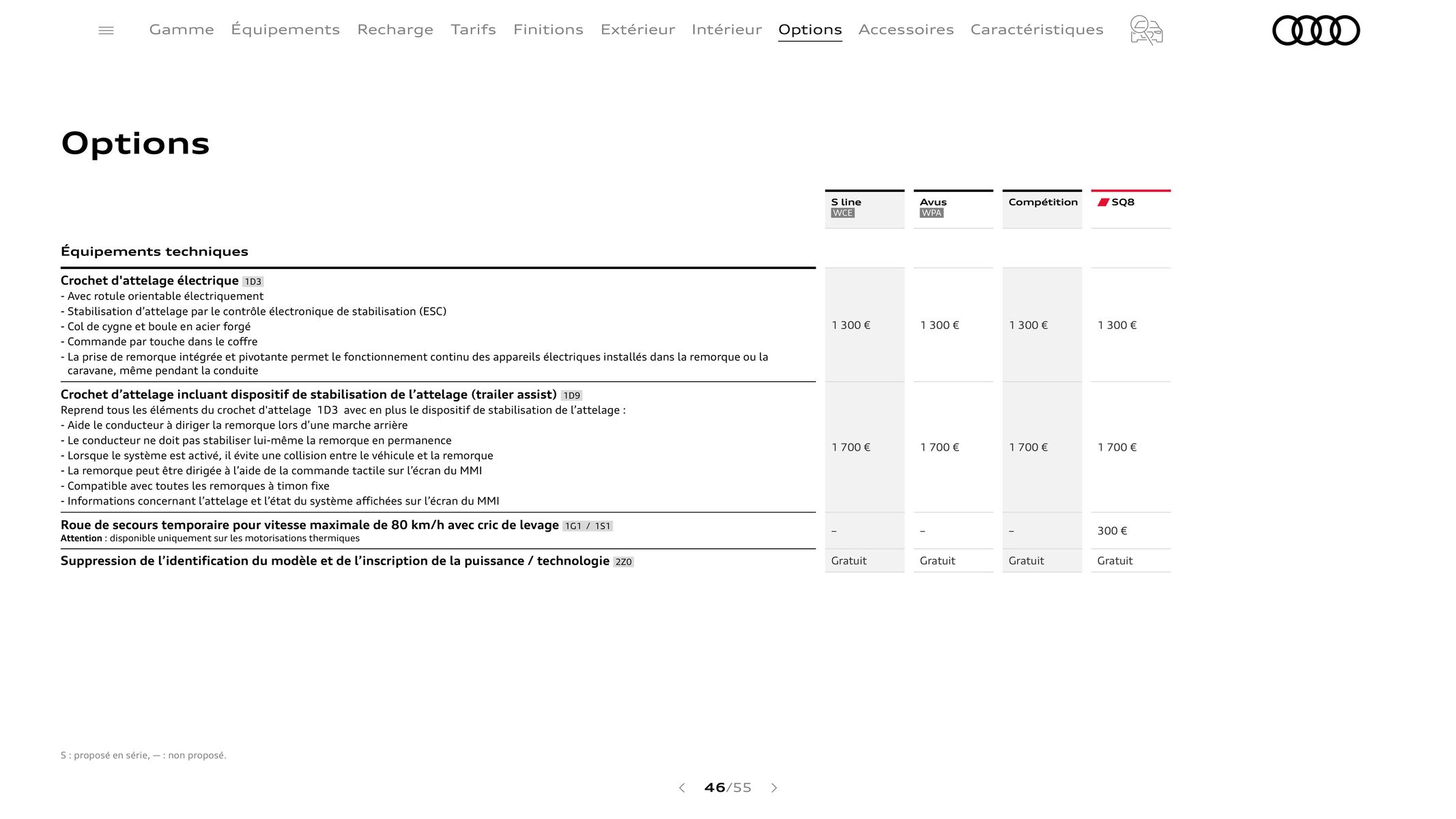Click 1 700 € in SQ8 column
Image resolution: width=1456 pixels, height=819 pixels.
coord(1117,448)
